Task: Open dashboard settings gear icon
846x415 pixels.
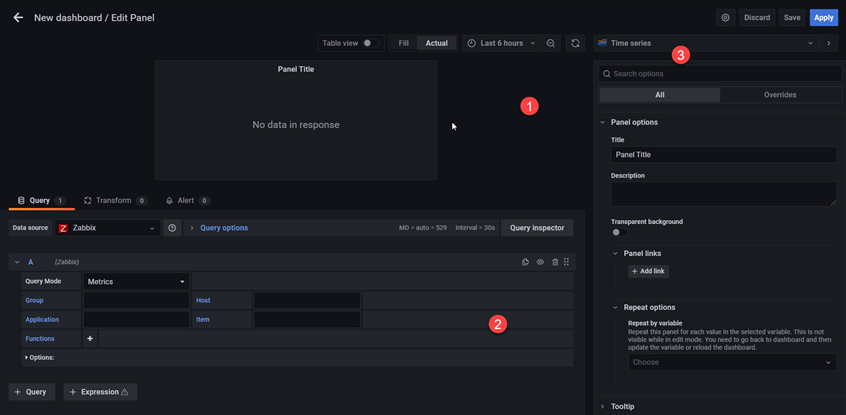Action: (725, 18)
